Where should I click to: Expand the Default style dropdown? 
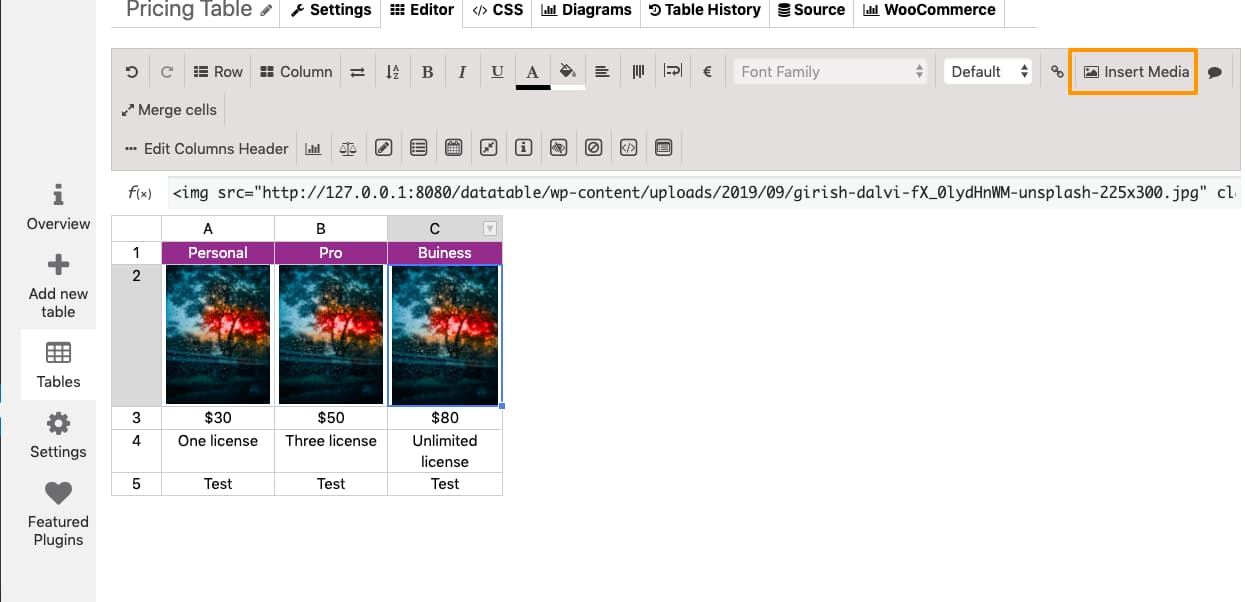(x=987, y=71)
